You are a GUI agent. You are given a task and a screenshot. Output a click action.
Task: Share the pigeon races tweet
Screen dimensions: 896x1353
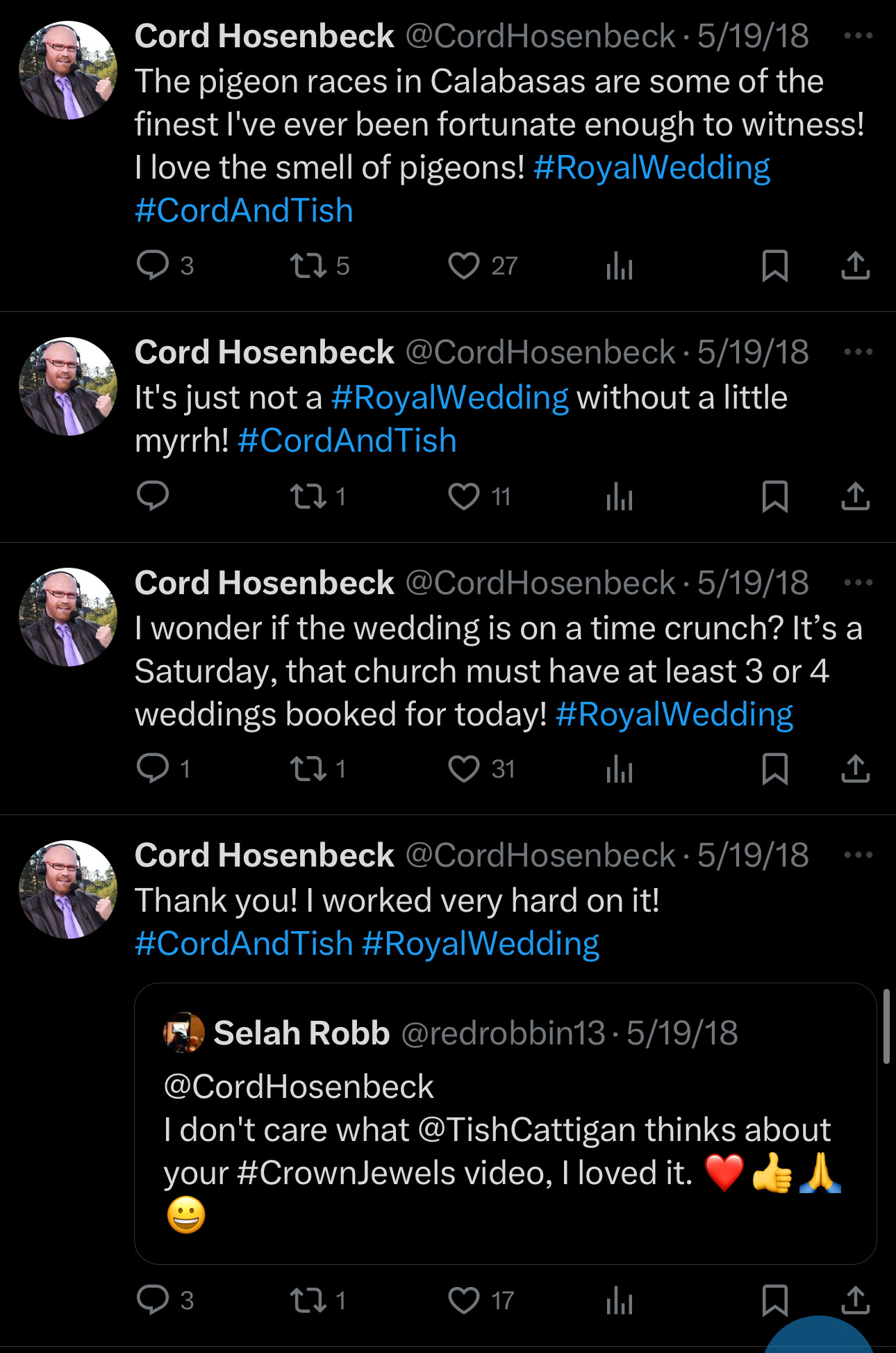click(855, 265)
